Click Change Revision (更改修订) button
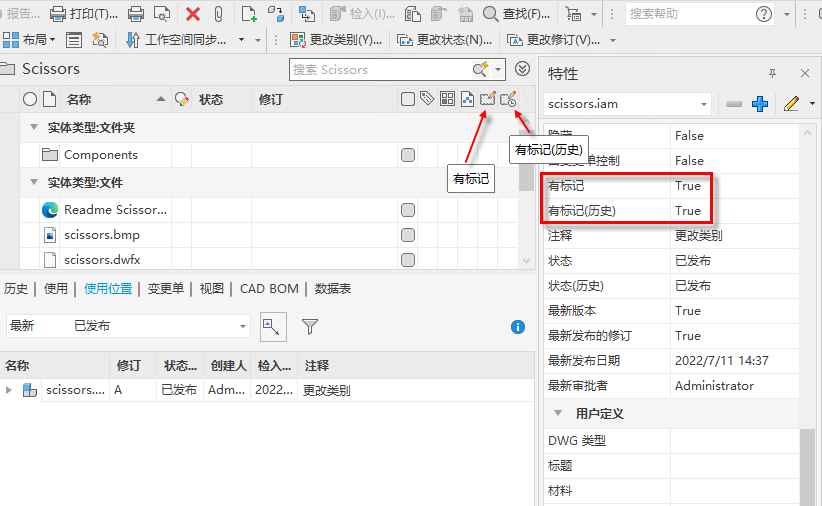This screenshot has height=506, width=822. [554, 40]
